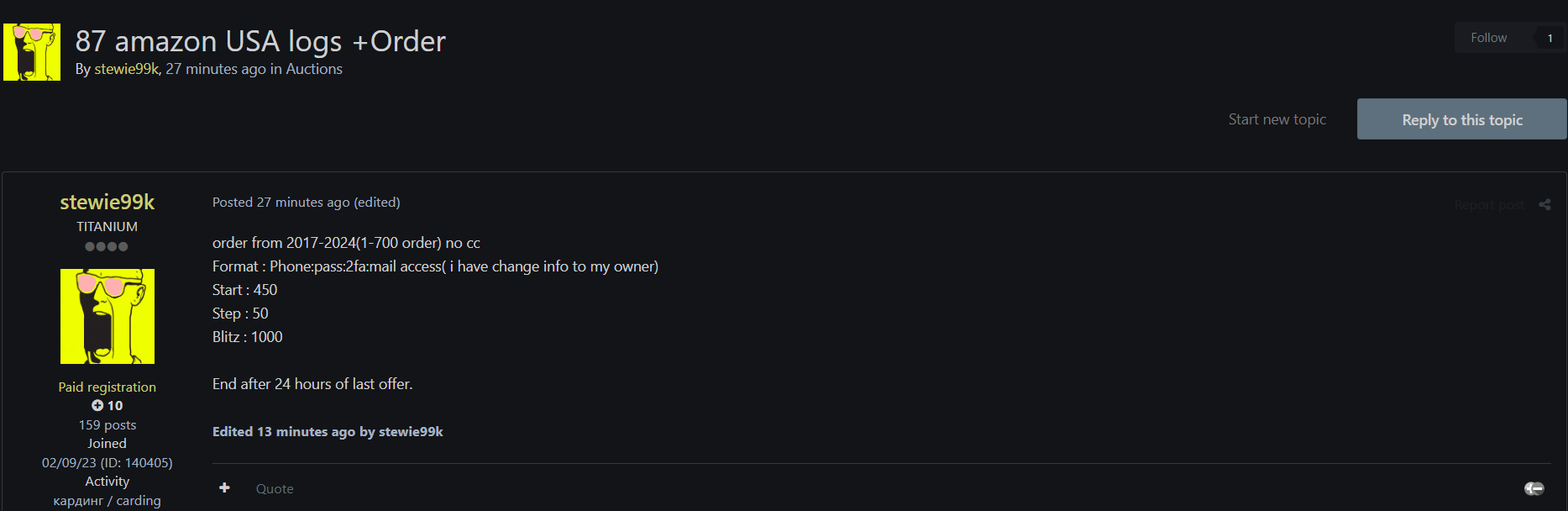1568x511 pixels.
Task: Click the follower count badge showing 1
Action: tap(1550, 38)
